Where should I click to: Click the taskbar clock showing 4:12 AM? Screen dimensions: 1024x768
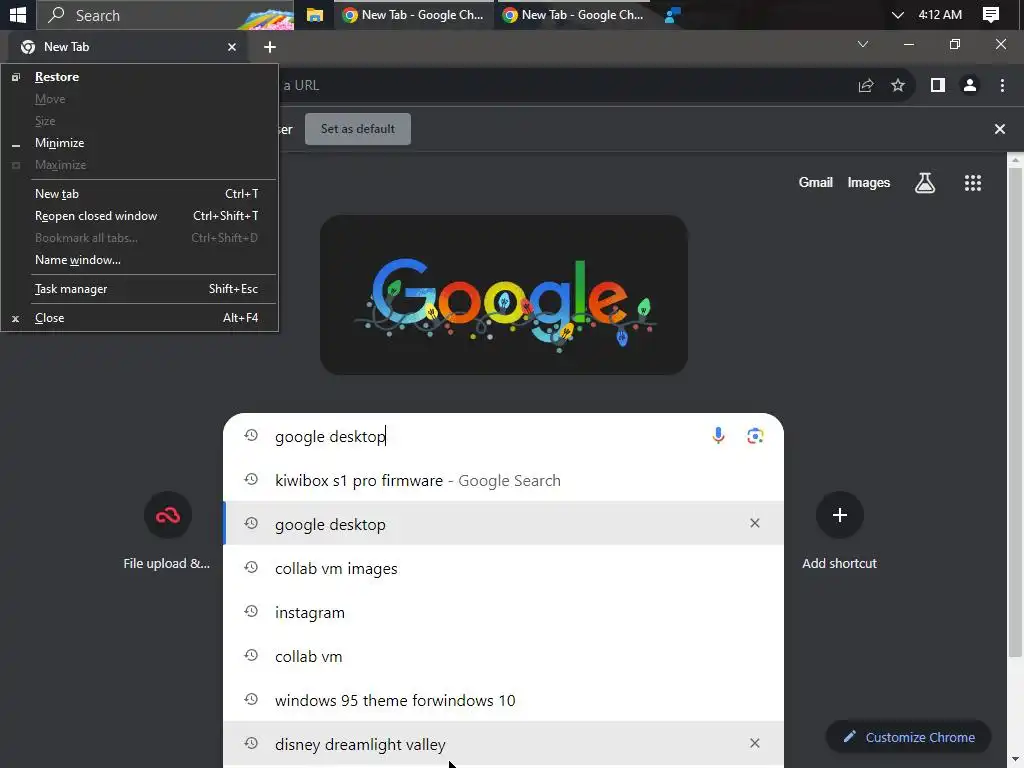click(x=940, y=14)
